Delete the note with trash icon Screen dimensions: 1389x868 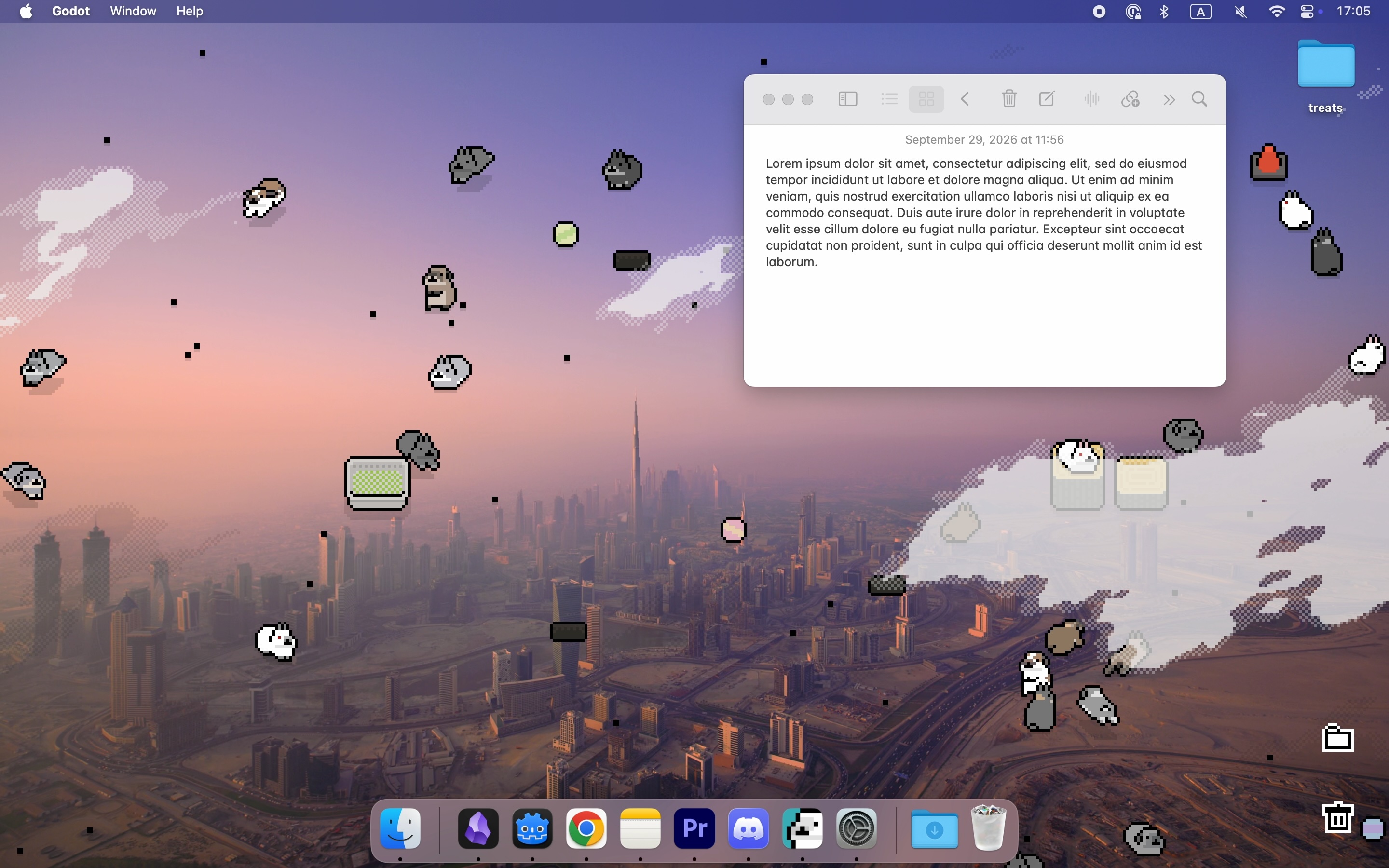1009,99
